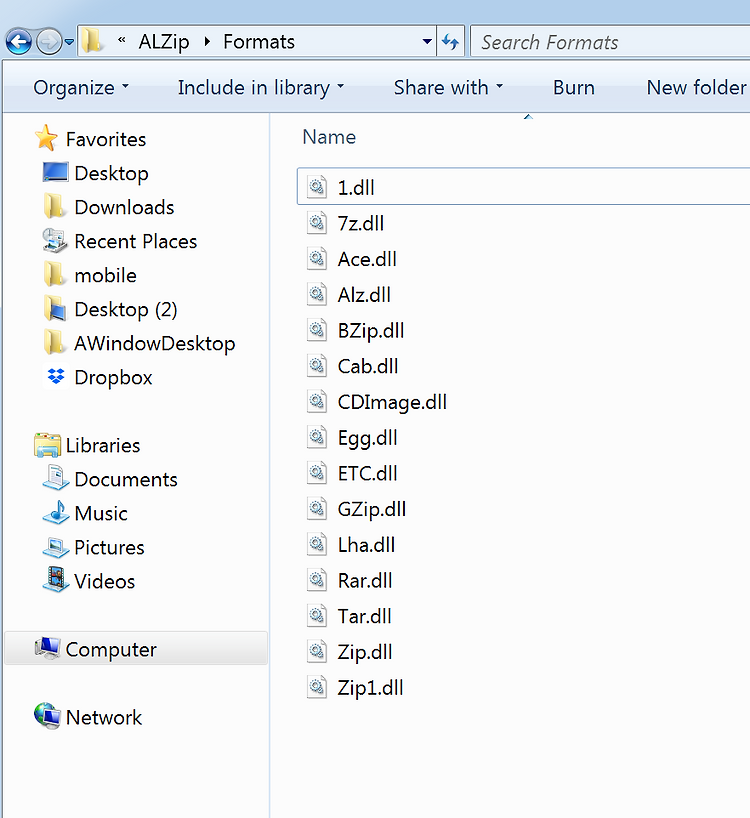Click the Music library icon
Screen dimensions: 750x818
coord(56,512)
